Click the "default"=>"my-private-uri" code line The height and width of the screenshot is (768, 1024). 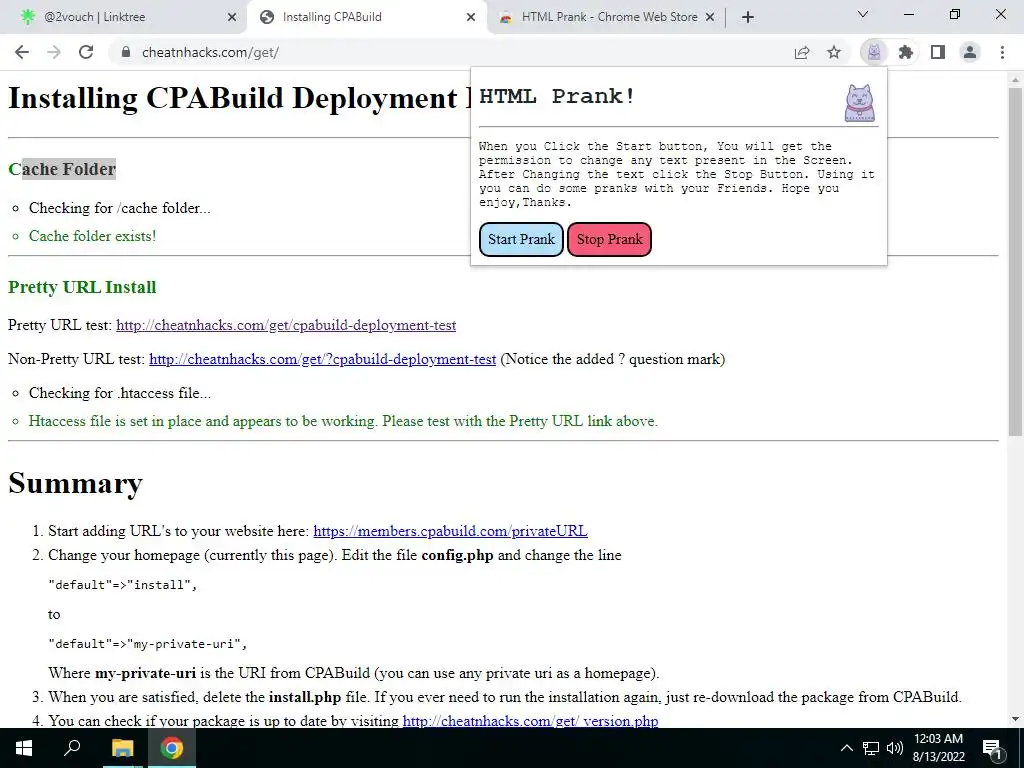pos(148,644)
